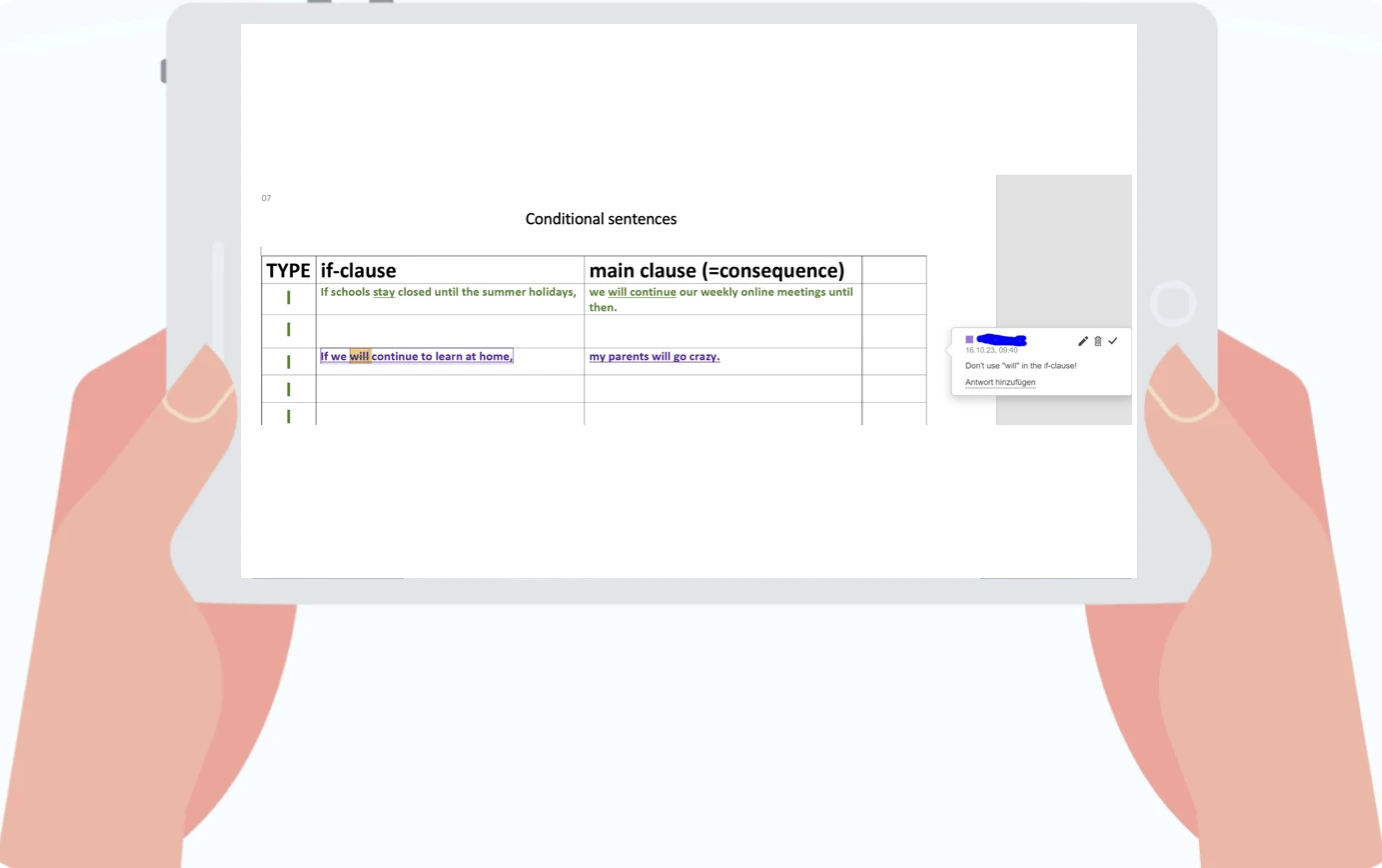Click the 'TYPE' header cell
Screen dimensions: 1382x868
click(x=288, y=271)
